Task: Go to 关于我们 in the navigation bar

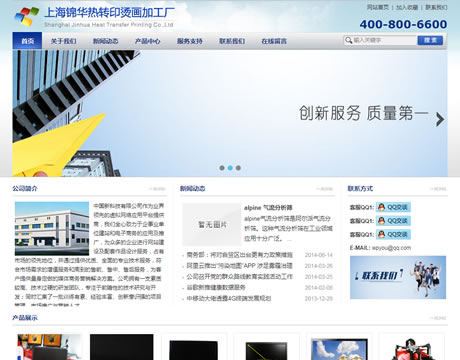Action: coord(63,41)
